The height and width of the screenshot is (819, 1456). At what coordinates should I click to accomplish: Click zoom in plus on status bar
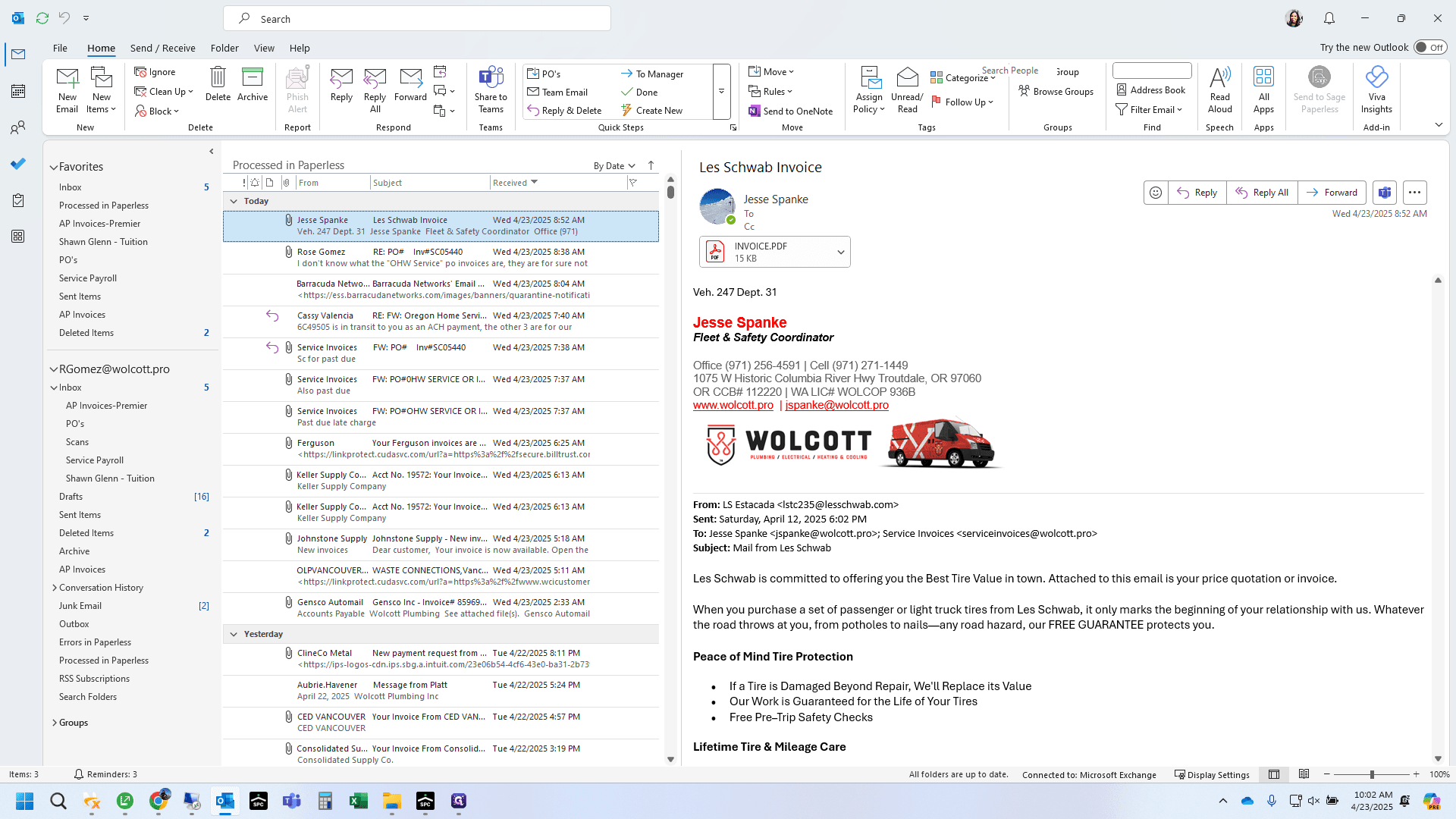(1416, 774)
